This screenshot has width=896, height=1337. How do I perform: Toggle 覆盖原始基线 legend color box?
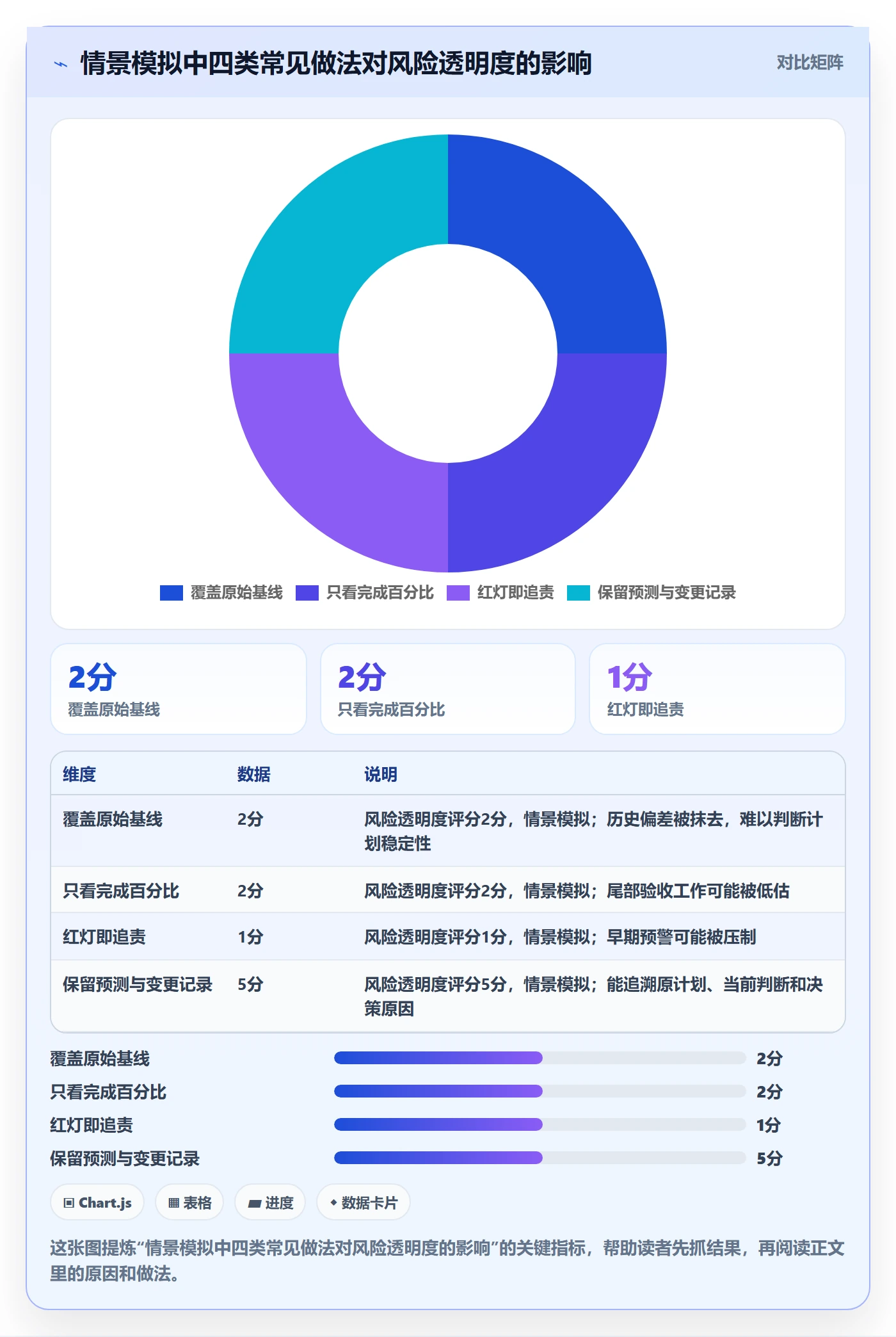click(172, 593)
